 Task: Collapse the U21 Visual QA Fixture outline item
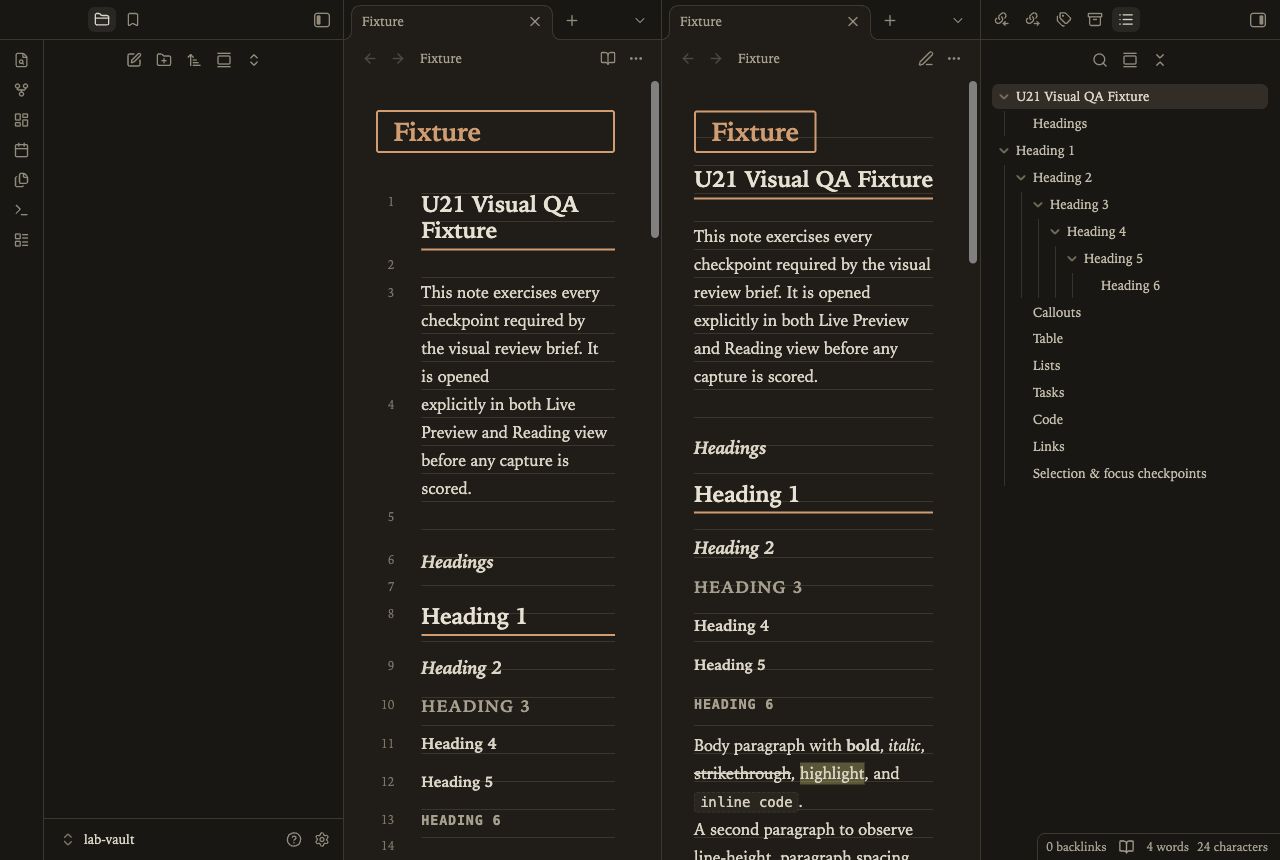tap(1004, 97)
